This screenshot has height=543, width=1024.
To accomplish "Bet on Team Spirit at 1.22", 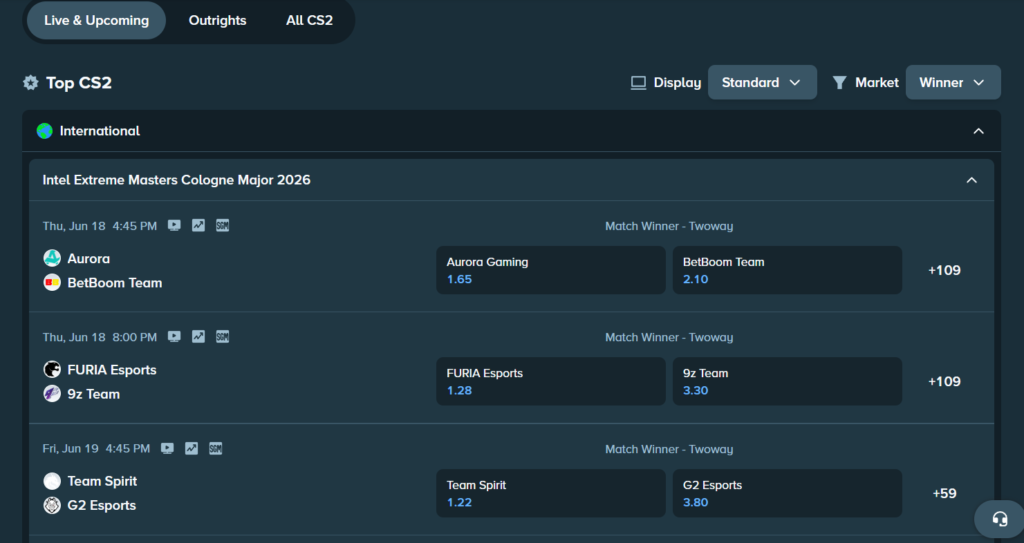I will 551,493.
